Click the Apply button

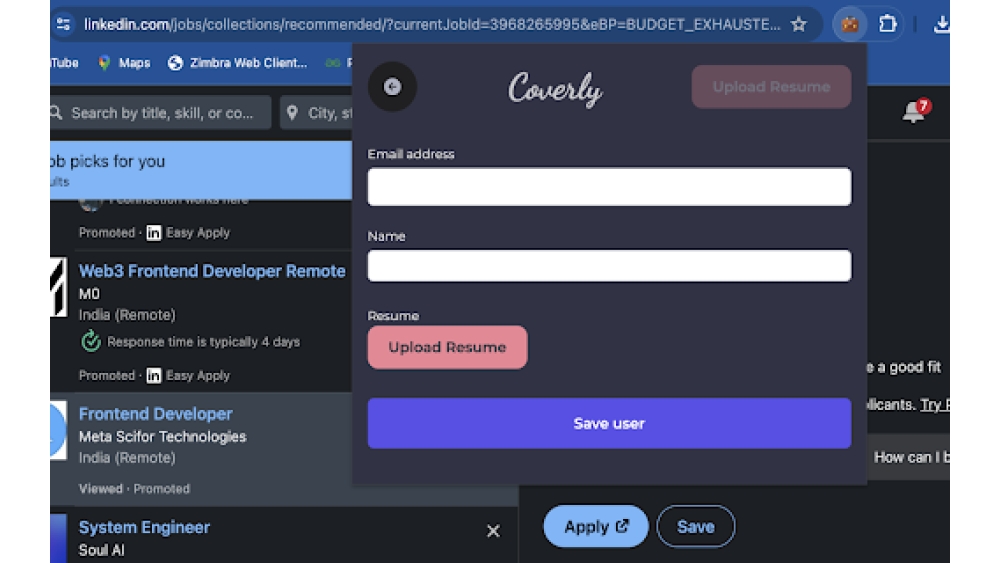click(596, 527)
